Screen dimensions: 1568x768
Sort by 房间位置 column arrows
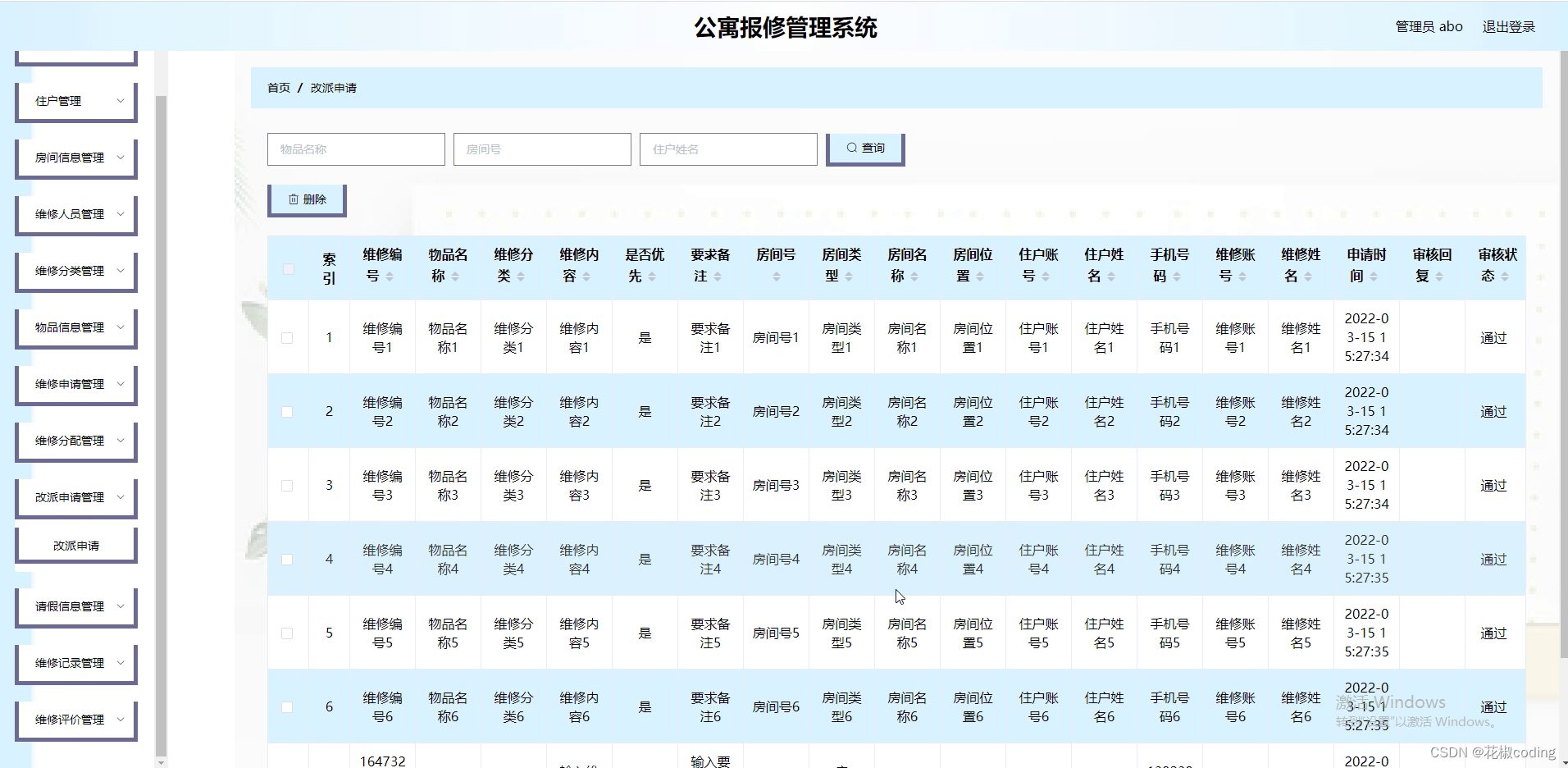point(980,277)
